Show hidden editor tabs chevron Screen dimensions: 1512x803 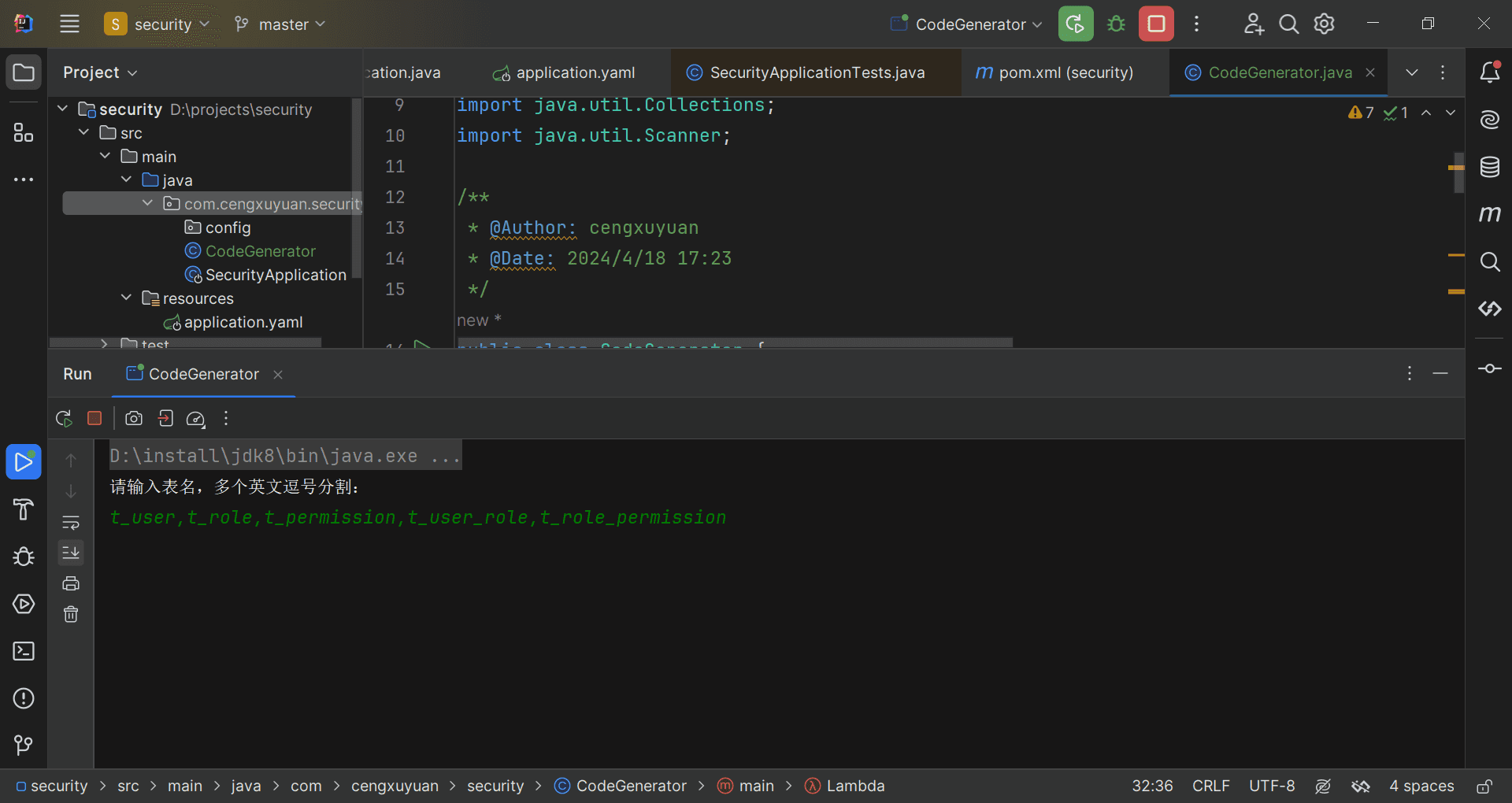(1412, 72)
